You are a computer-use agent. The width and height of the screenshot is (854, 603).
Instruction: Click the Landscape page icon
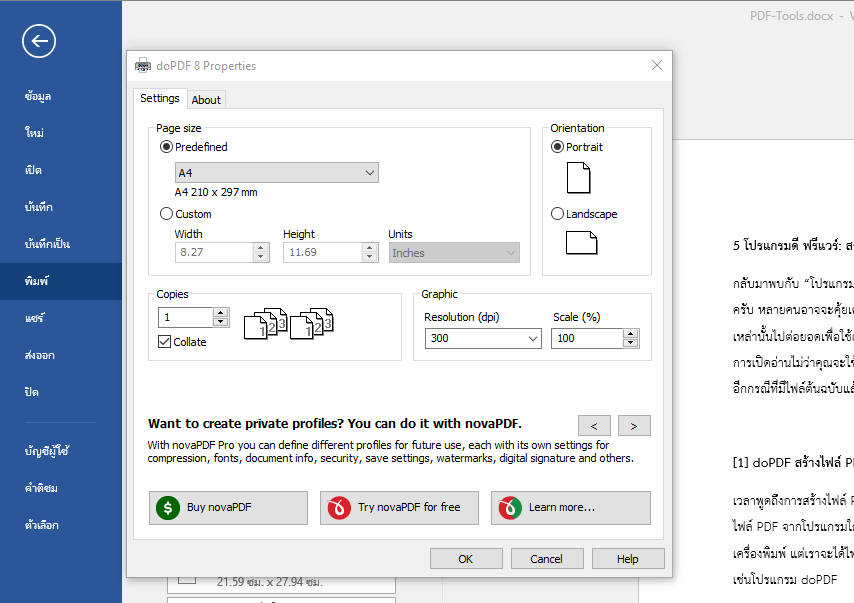(581, 243)
